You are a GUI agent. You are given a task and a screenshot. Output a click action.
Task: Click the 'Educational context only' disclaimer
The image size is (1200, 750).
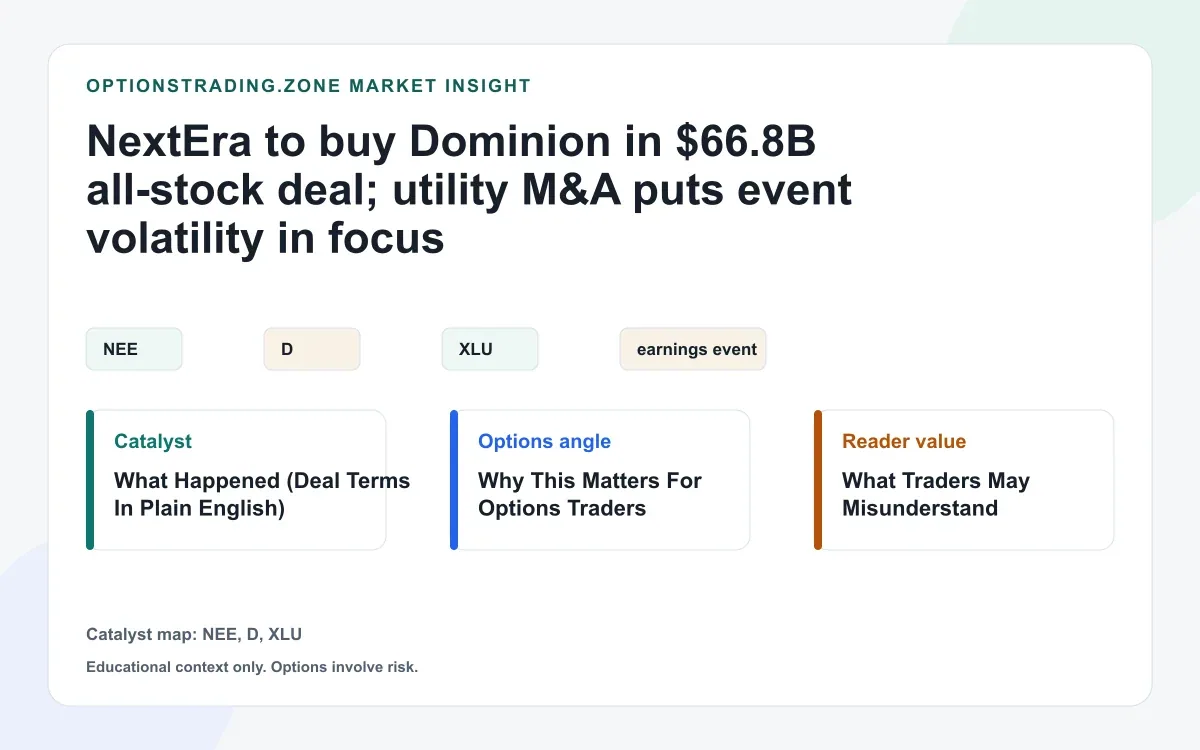(x=252, y=667)
